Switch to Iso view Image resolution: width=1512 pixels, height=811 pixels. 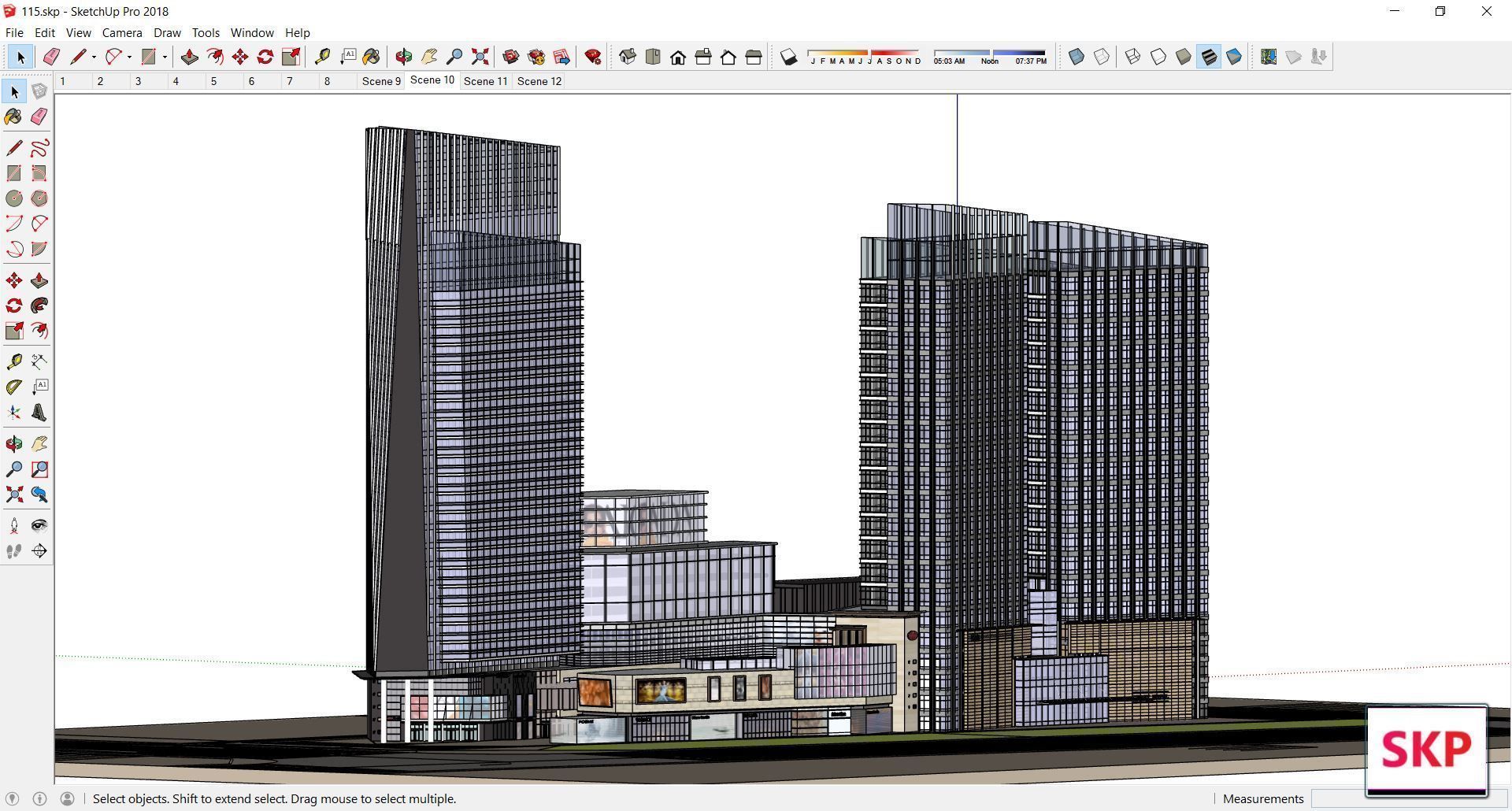tap(628, 57)
